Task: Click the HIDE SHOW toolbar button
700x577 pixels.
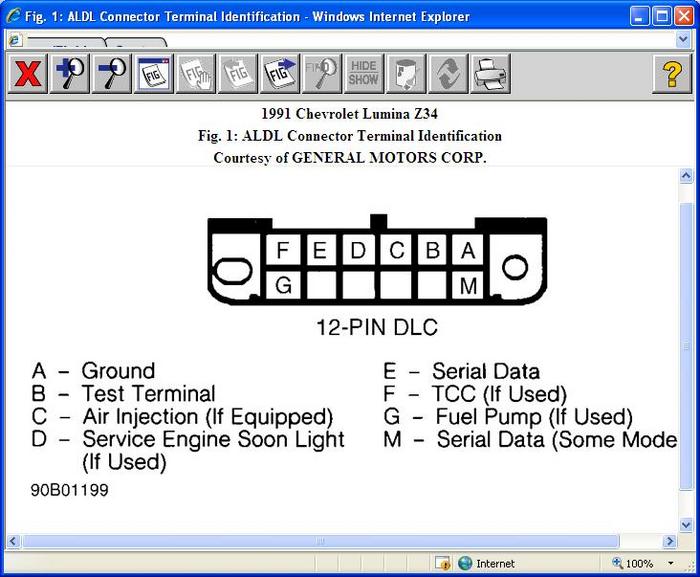Action: tap(363, 74)
